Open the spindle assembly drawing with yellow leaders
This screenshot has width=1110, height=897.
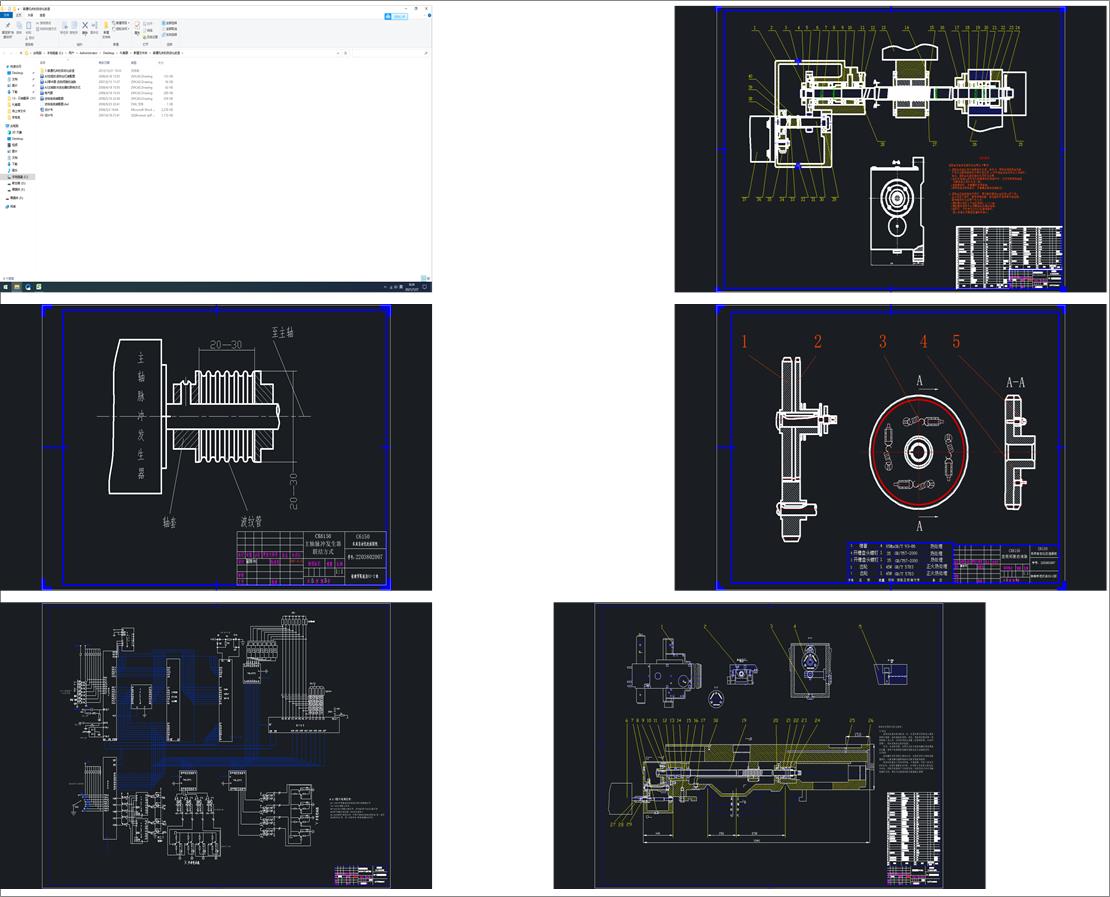892,149
